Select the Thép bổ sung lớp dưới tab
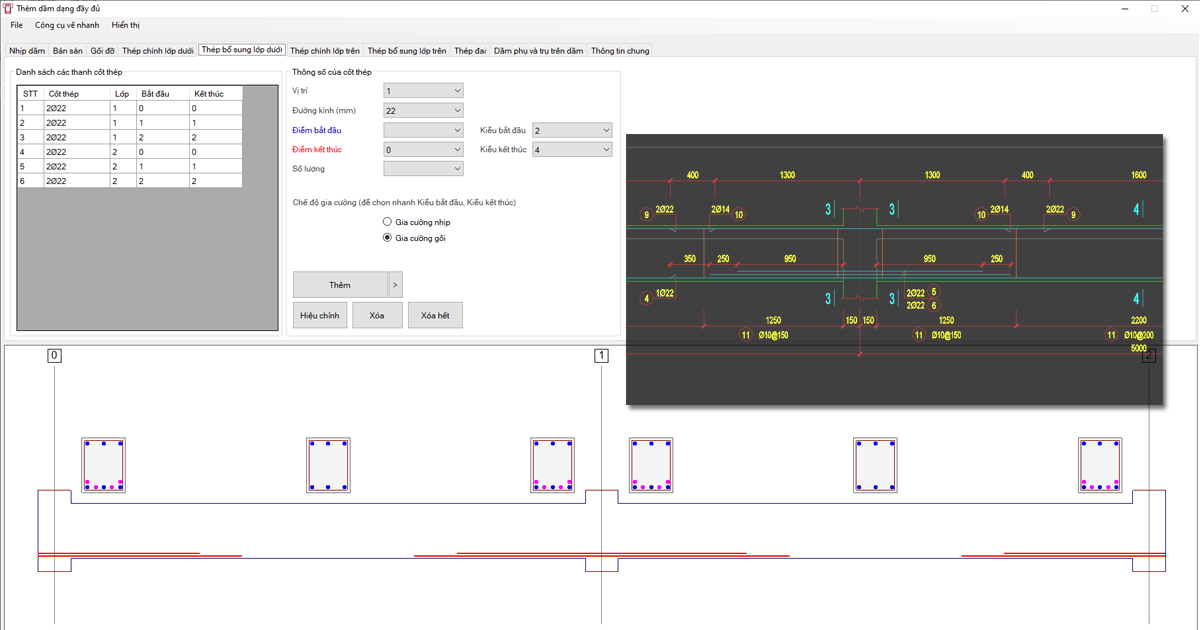1200x630 pixels. [x=242, y=49]
